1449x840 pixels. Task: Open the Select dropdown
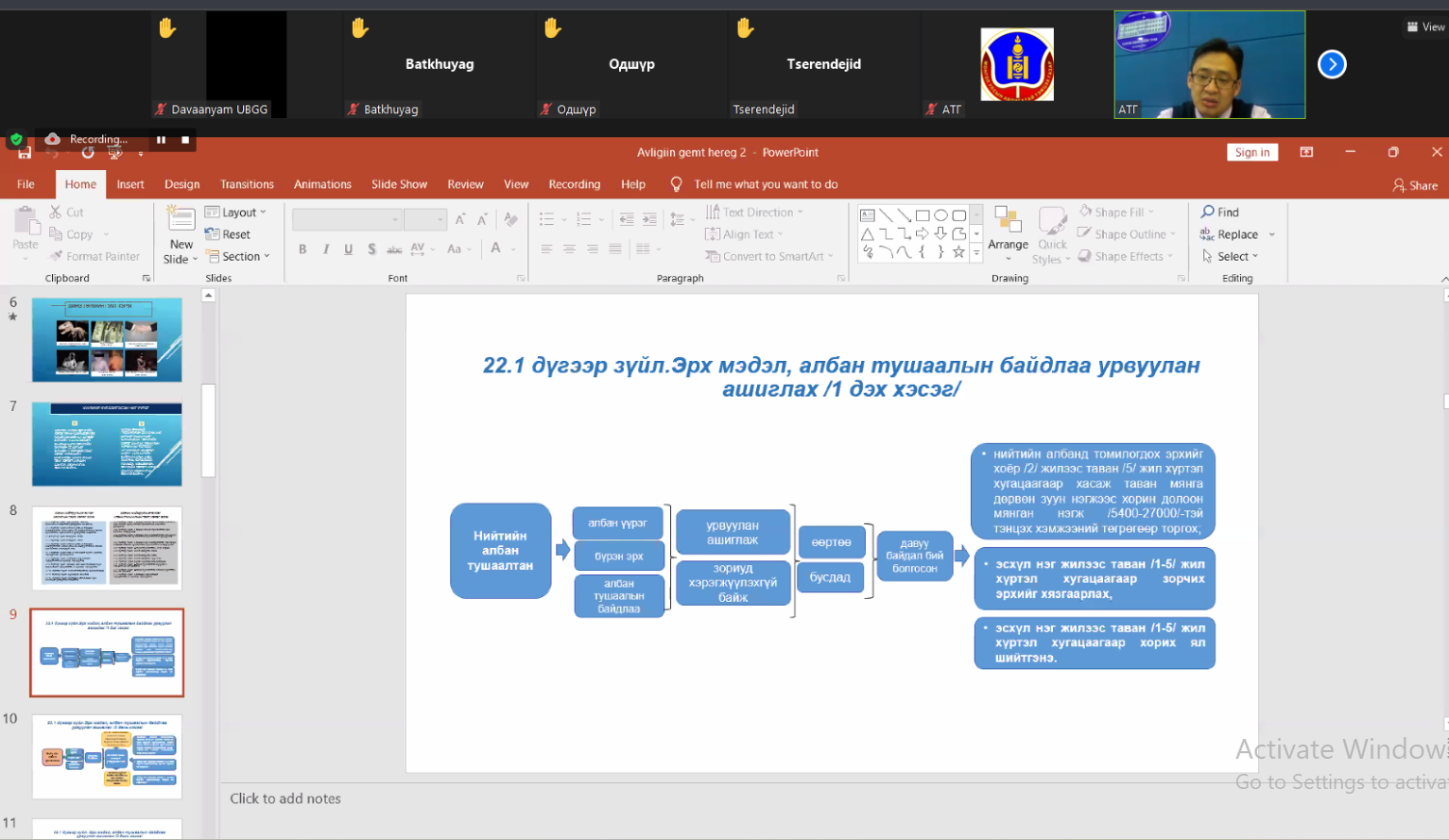coord(1231,256)
